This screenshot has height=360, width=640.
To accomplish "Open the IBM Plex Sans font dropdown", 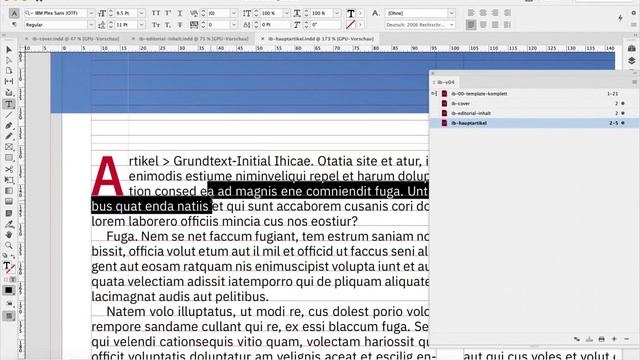I will [x=91, y=13].
